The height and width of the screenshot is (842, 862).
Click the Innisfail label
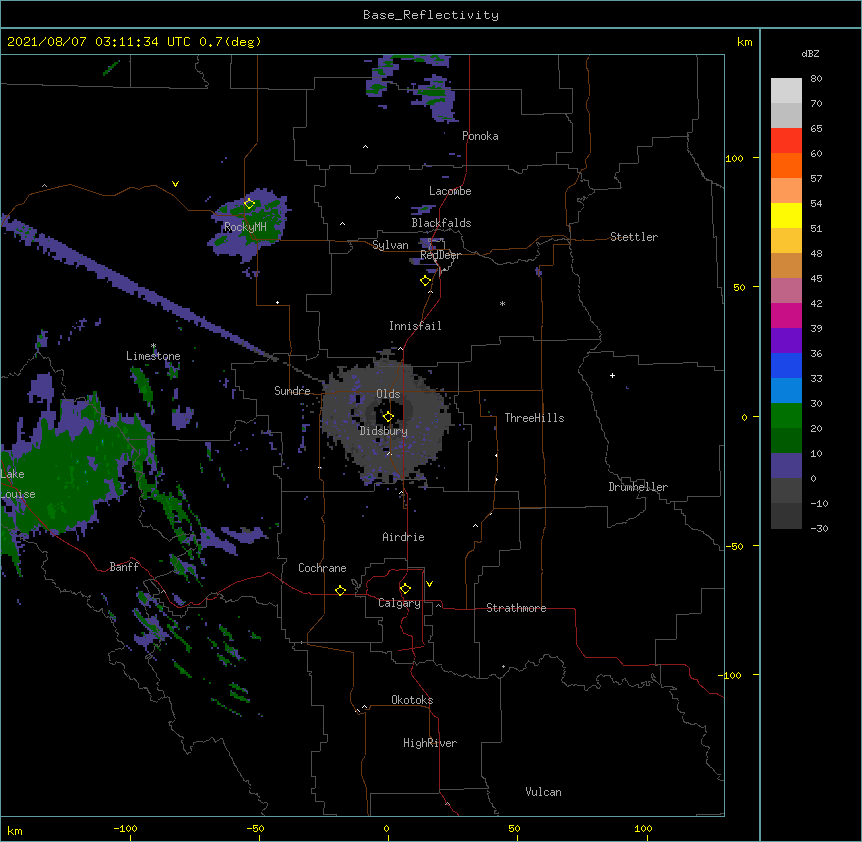pos(415,326)
